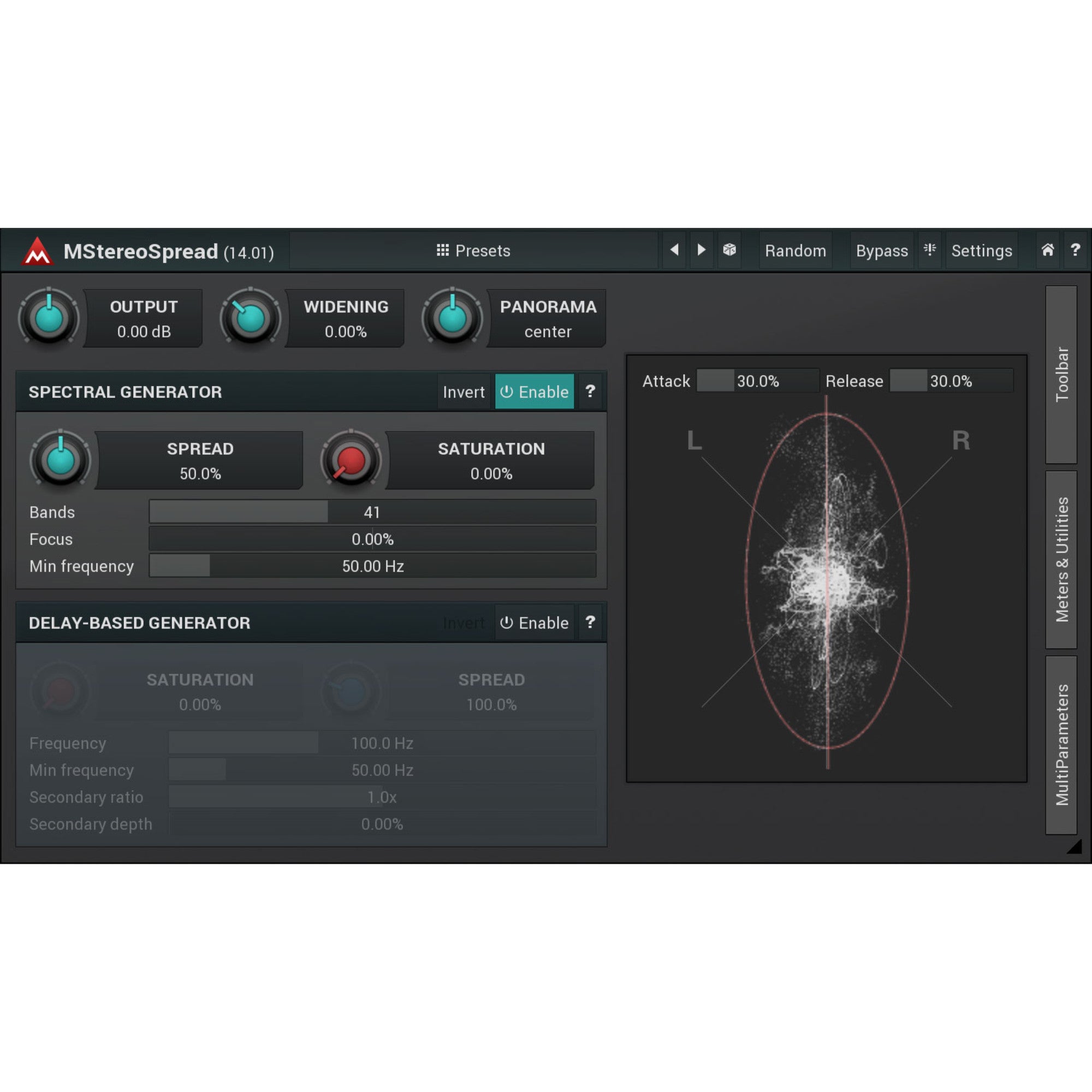The image size is (1092, 1092).
Task: Click the Saturation 0.00% value in Spectral Generator
Action: tap(491, 460)
